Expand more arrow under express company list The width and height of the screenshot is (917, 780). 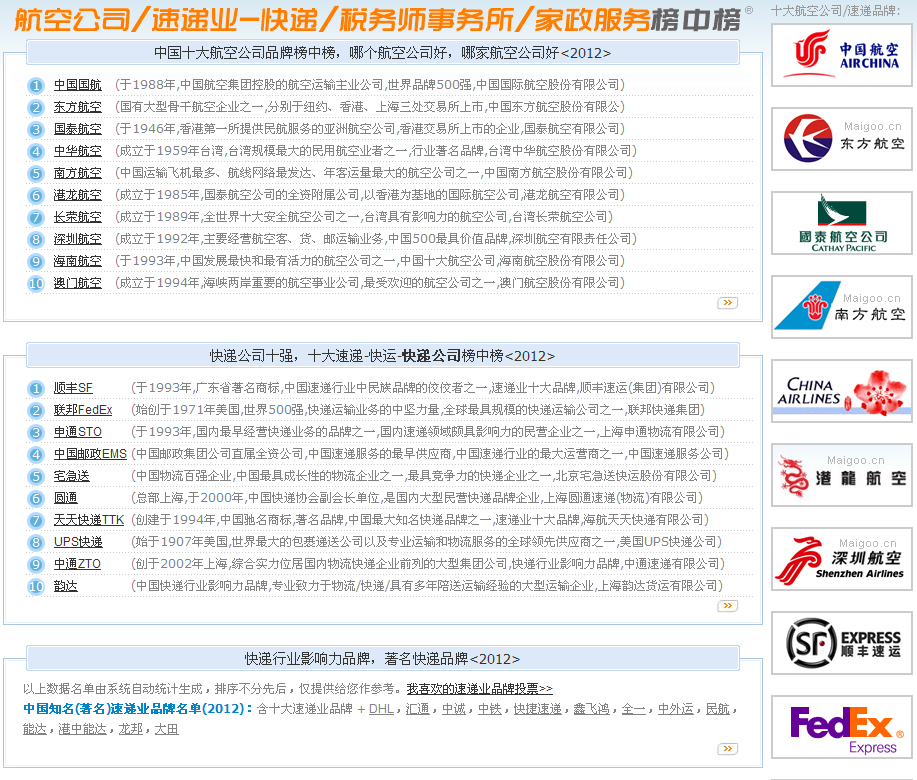tap(727, 605)
